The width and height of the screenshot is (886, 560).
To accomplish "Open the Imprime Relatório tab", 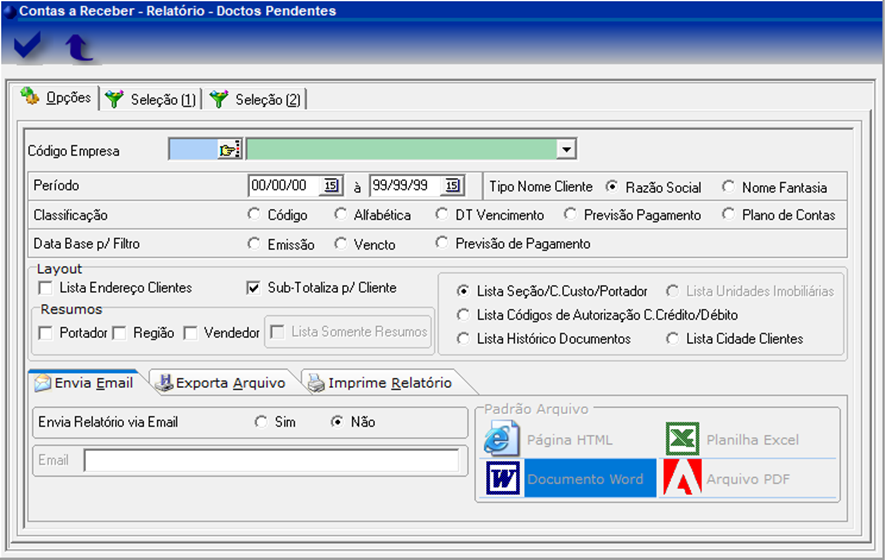I will [x=380, y=383].
